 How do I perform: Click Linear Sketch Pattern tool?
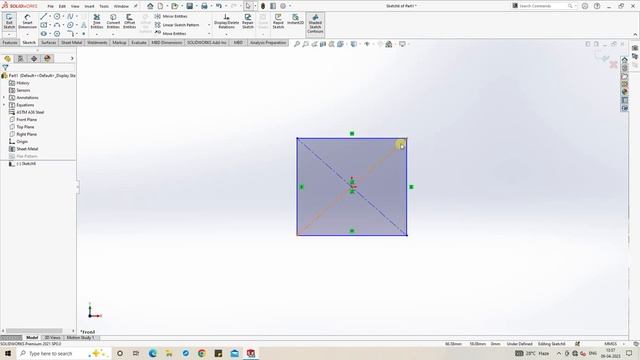177,25
